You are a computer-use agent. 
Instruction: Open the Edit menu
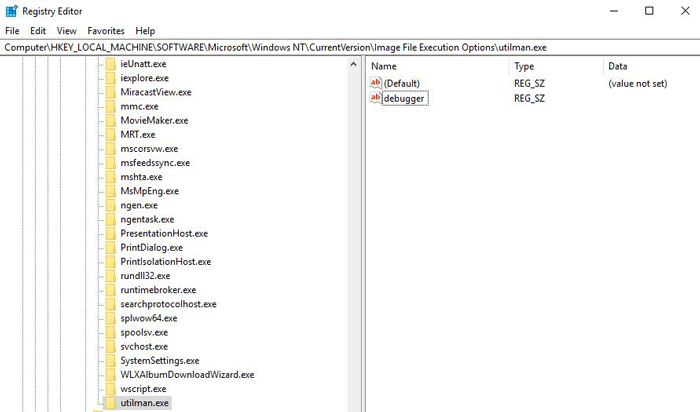coord(38,31)
